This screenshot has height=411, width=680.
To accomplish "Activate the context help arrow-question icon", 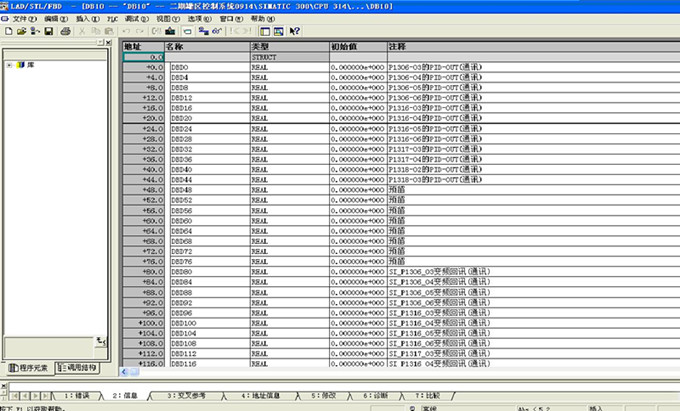I will (295, 31).
